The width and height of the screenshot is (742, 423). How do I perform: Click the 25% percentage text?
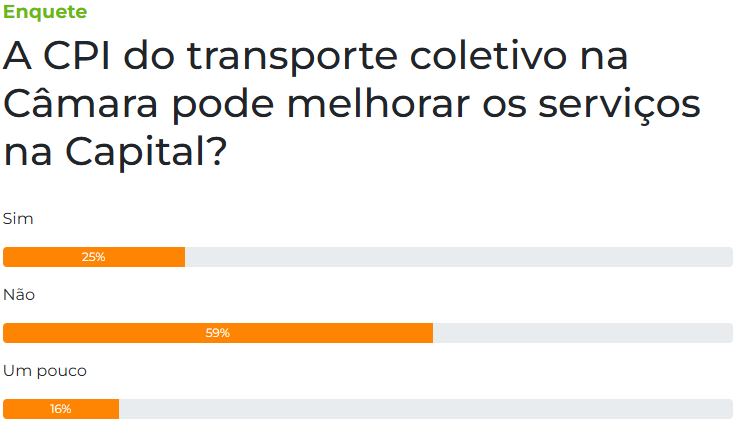pos(94,257)
